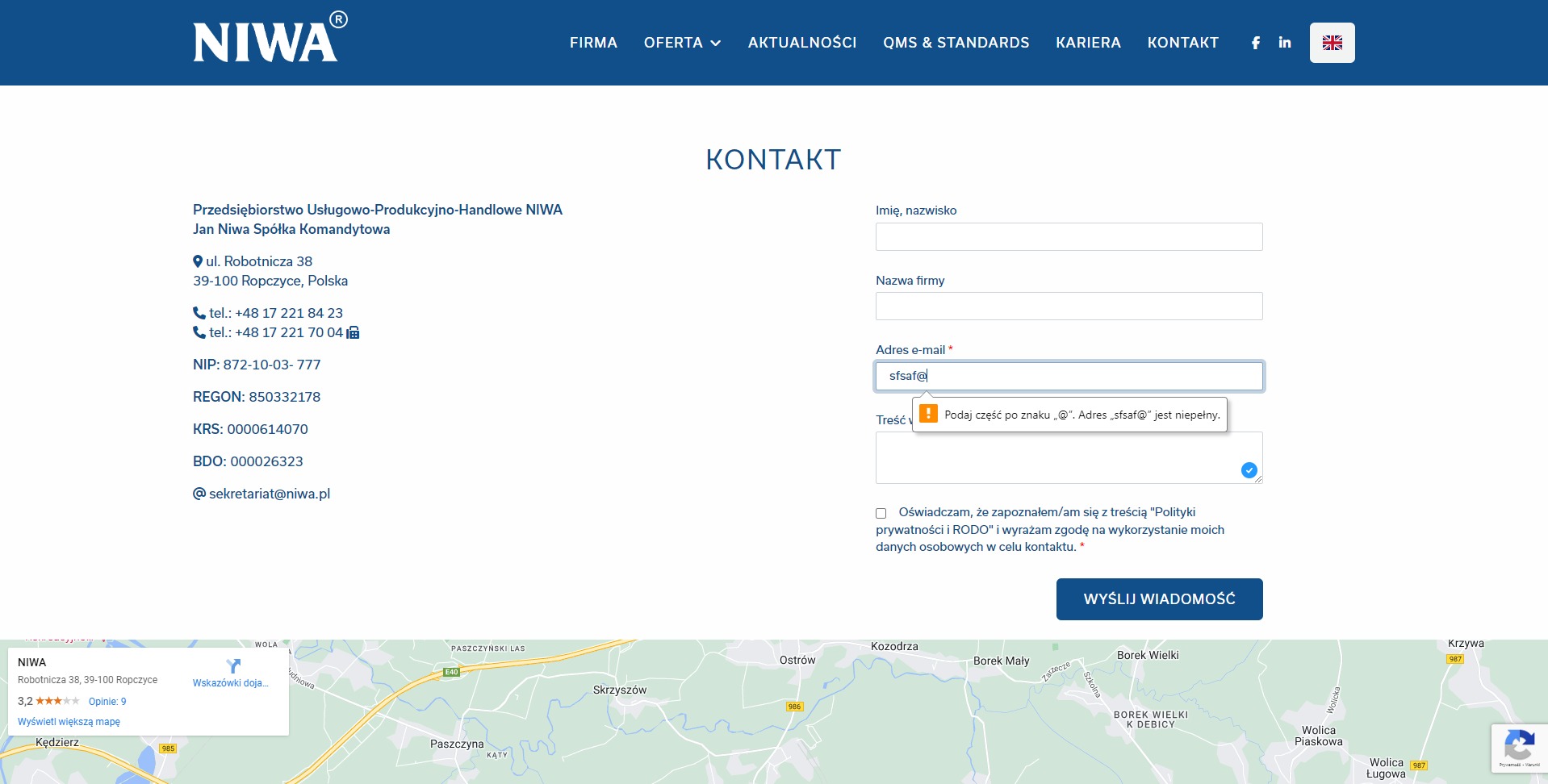Tick the privacy policy consent checkbox

(x=881, y=513)
